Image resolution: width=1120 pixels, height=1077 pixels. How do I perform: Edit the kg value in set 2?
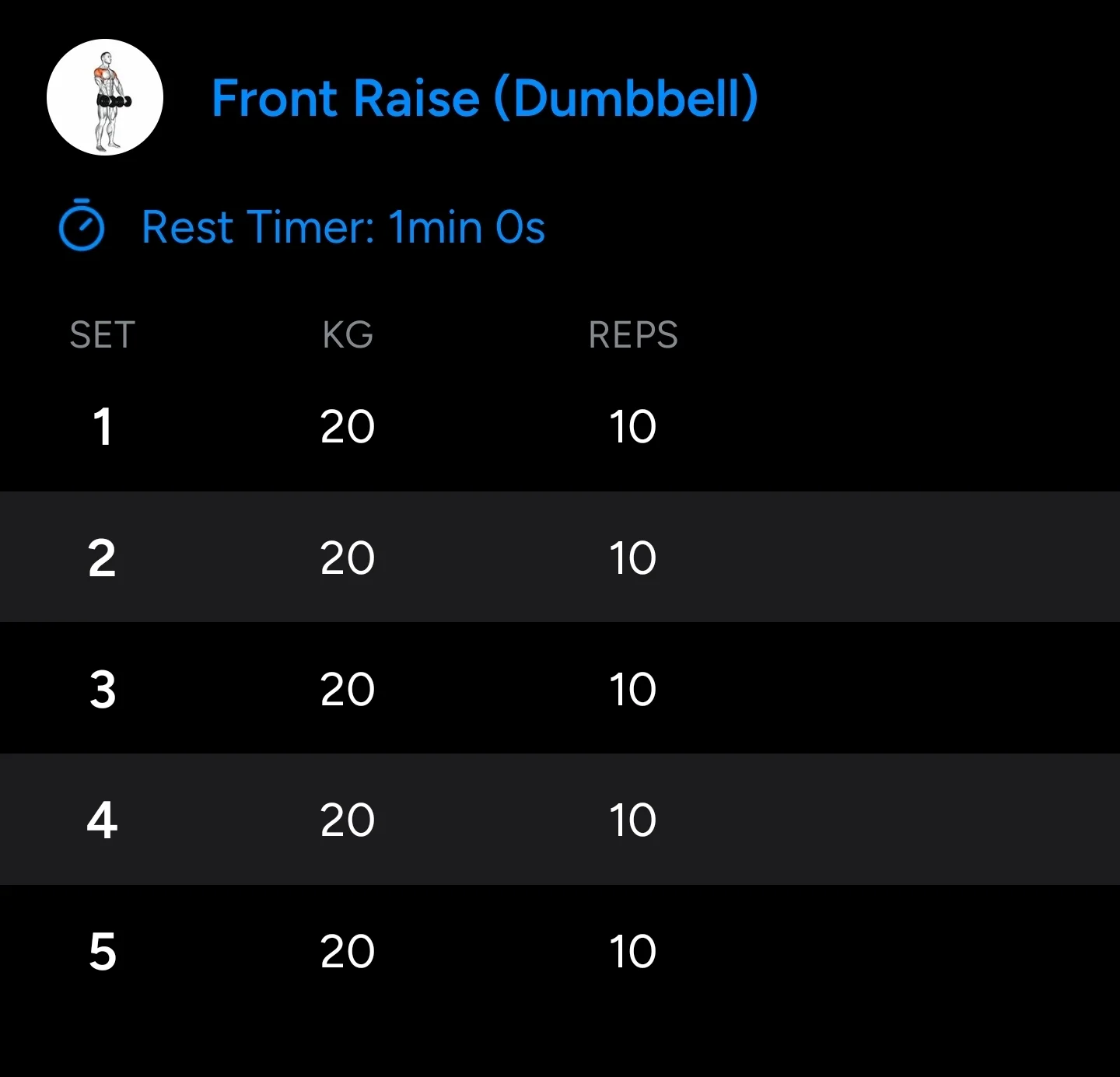pyautogui.click(x=348, y=558)
